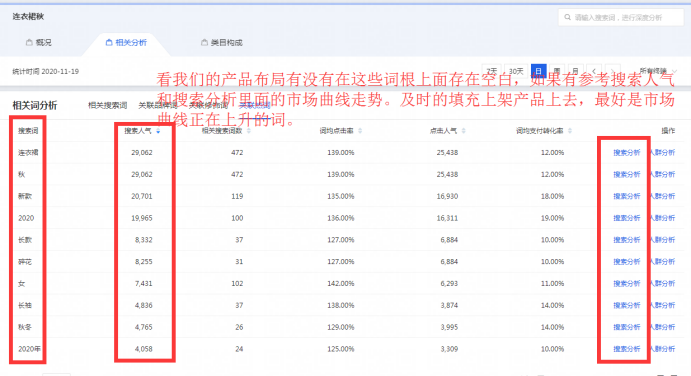Switch to 类目构成 tab

pyautogui.click(x=222, y=43)
